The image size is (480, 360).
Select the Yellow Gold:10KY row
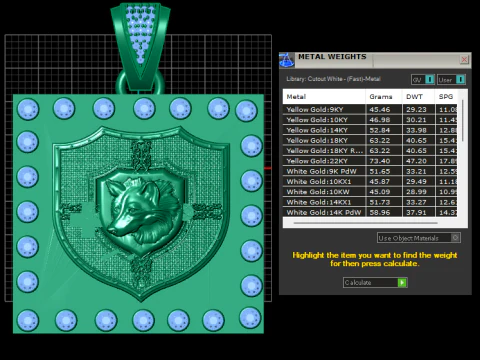point(370,120)
